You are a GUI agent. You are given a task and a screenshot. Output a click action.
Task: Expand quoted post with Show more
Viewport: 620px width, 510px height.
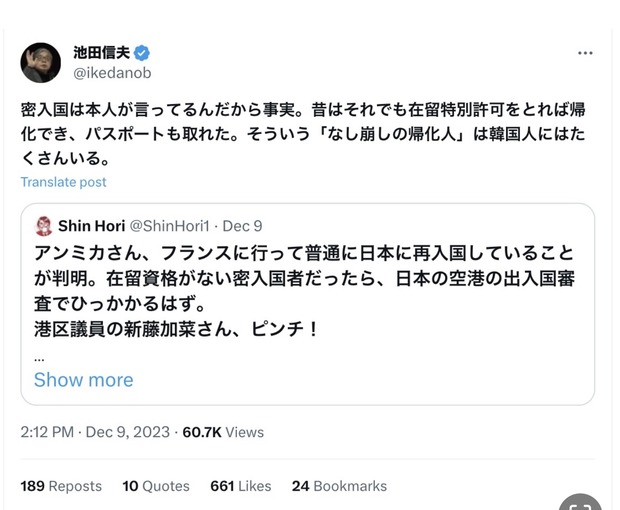(83, 380)
